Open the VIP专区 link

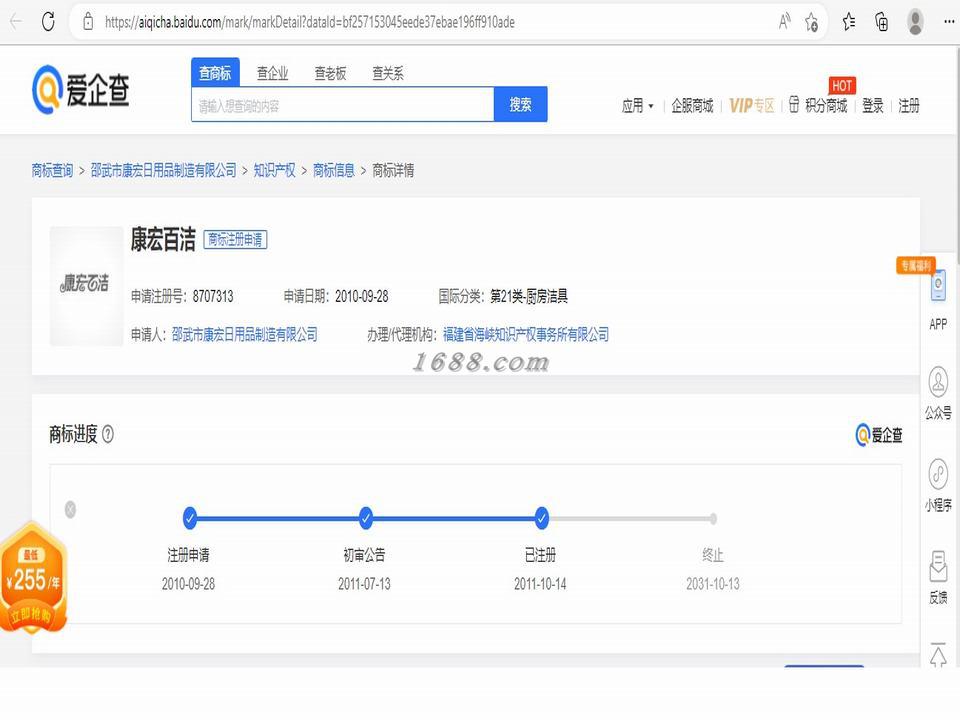point(752,105)
